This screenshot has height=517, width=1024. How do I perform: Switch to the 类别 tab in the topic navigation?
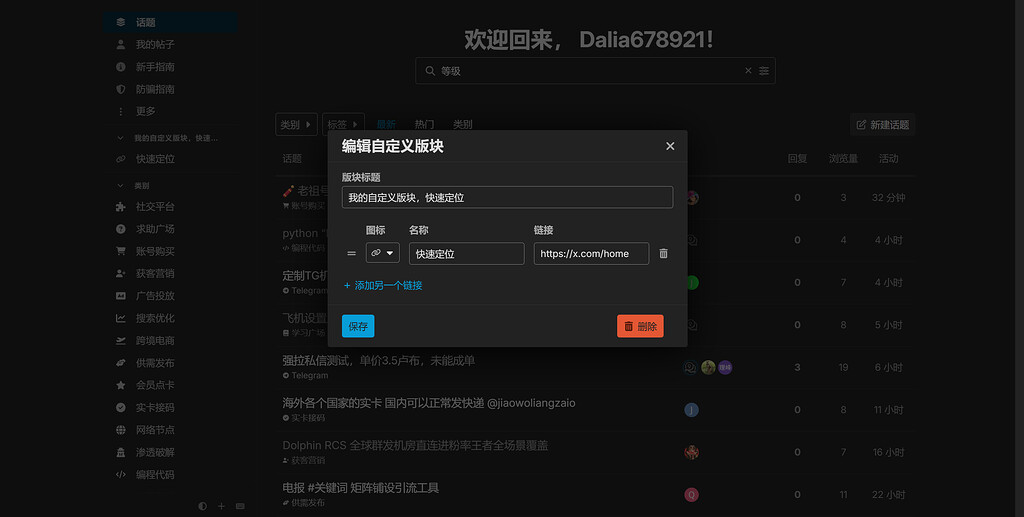tap(462, 124)
